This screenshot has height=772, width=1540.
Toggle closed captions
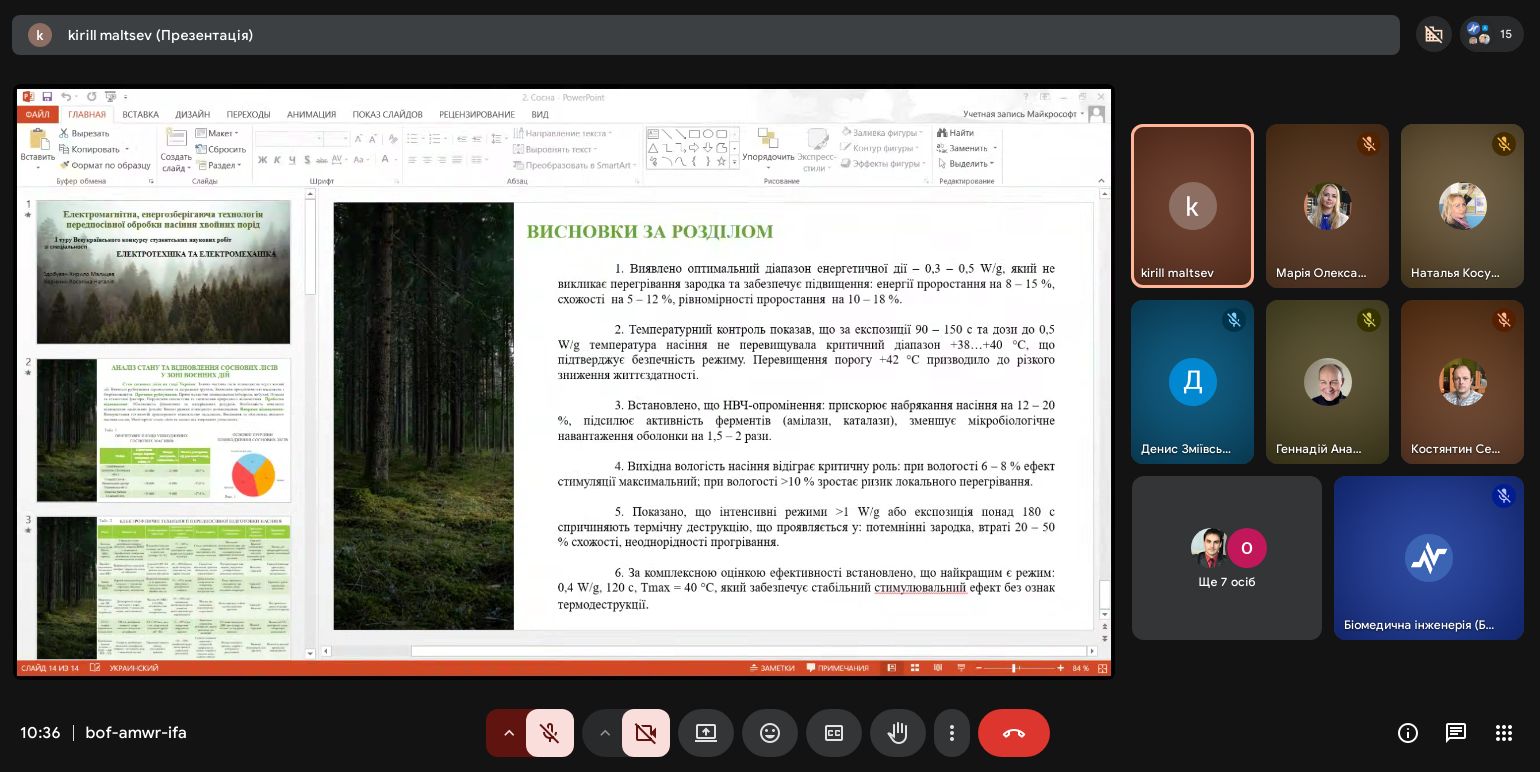pyautogui.click(x=833, y=733)
